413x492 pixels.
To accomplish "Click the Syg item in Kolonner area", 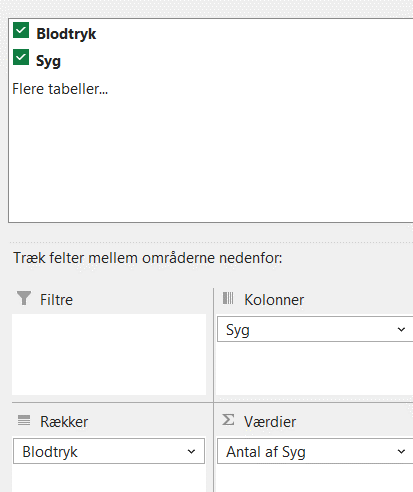I will tap(315, 329).
